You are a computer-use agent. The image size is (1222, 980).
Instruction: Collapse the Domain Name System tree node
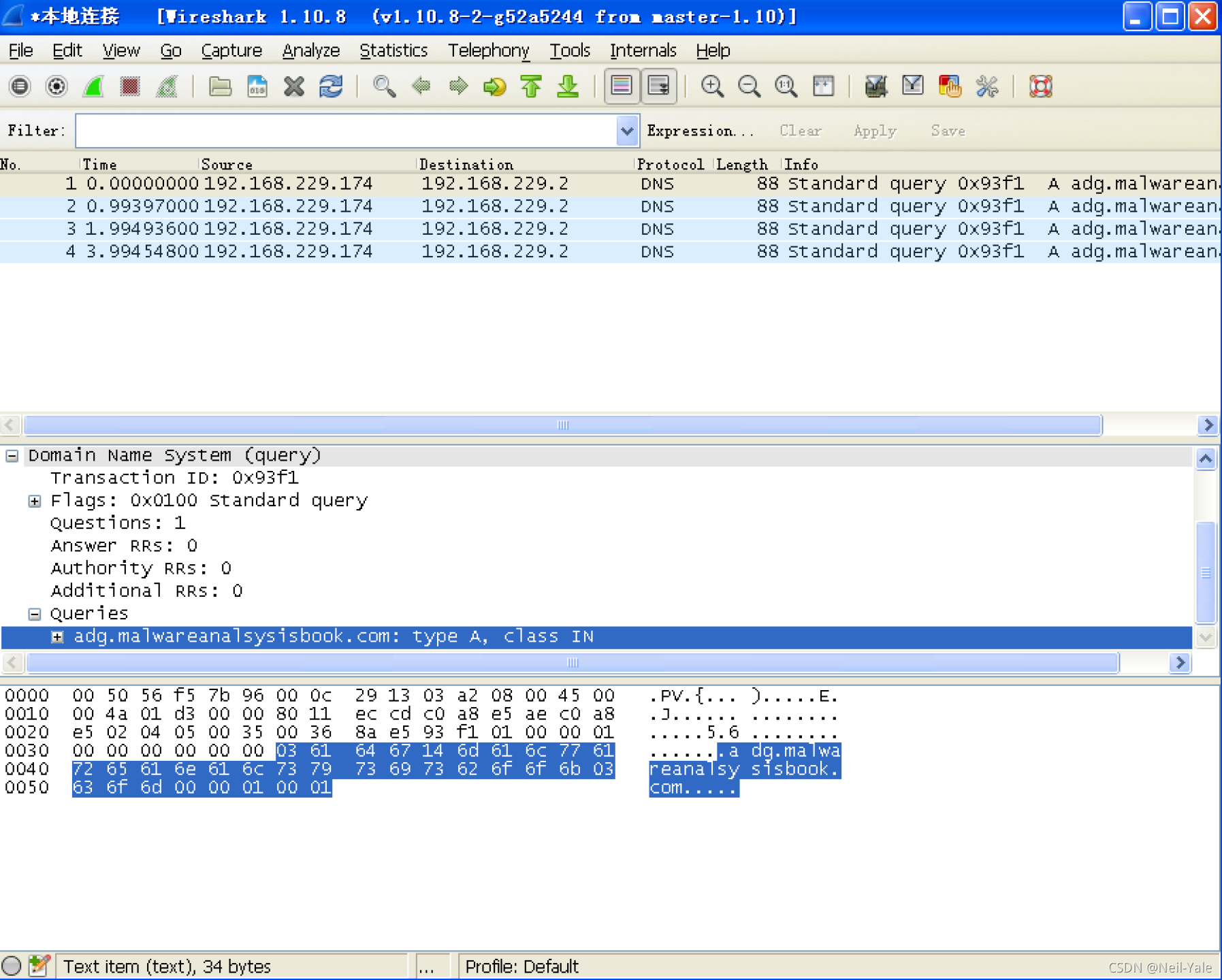pos(12,455)
